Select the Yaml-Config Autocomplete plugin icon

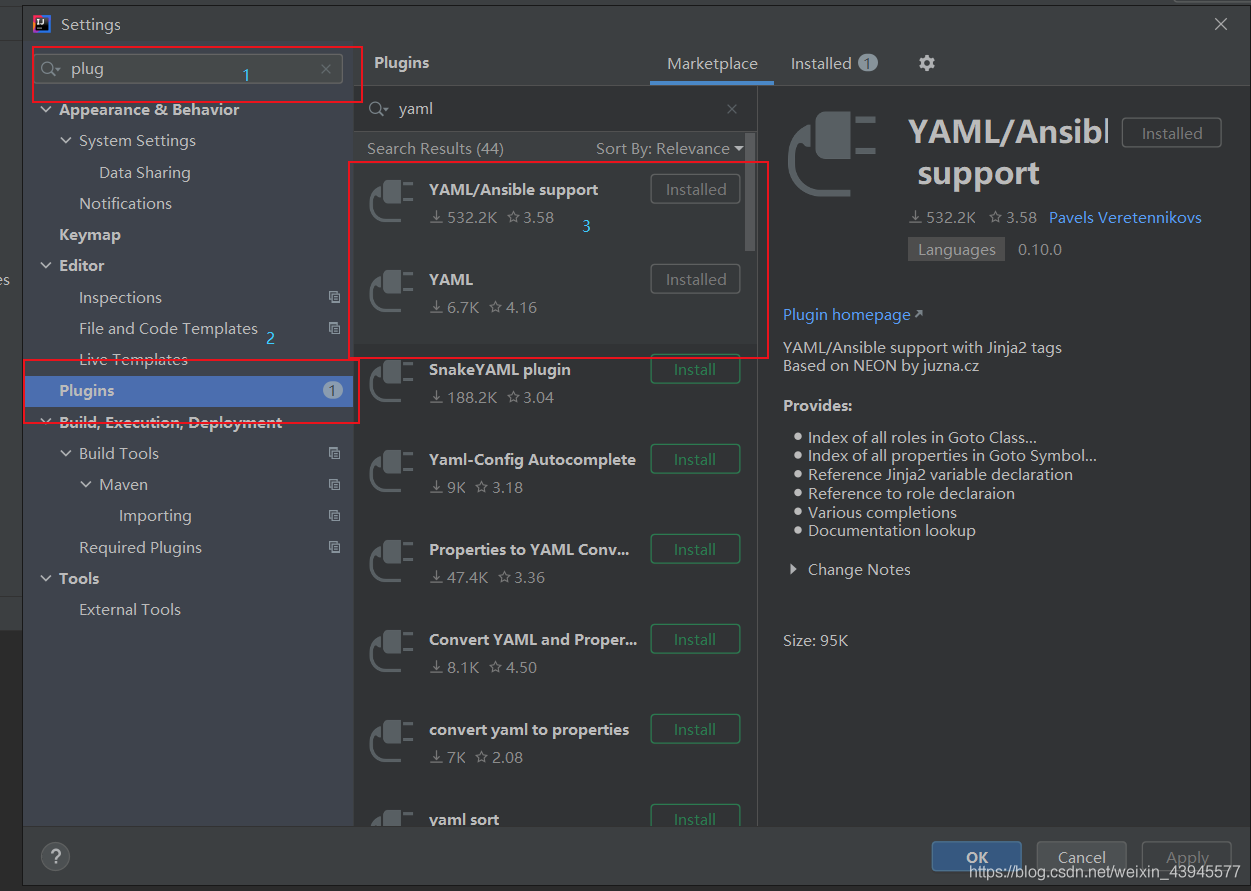tap(391, 471)
